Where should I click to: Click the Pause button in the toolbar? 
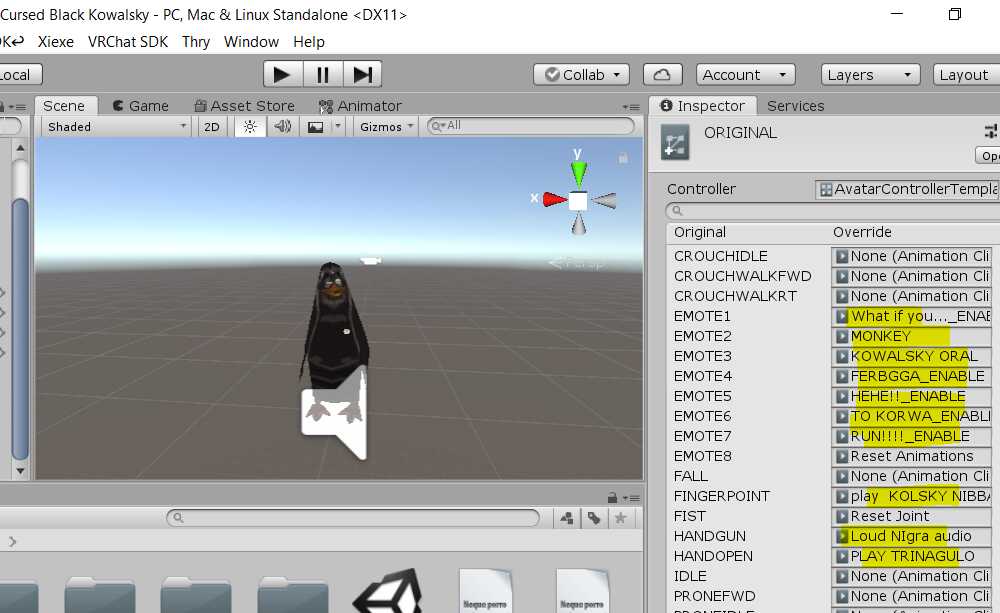[322, 75]
